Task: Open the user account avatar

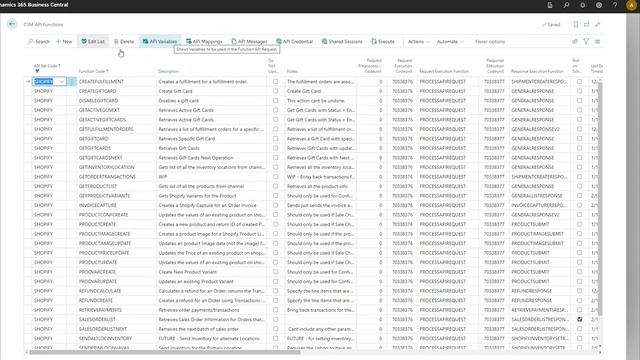Action: coord(631,5)
